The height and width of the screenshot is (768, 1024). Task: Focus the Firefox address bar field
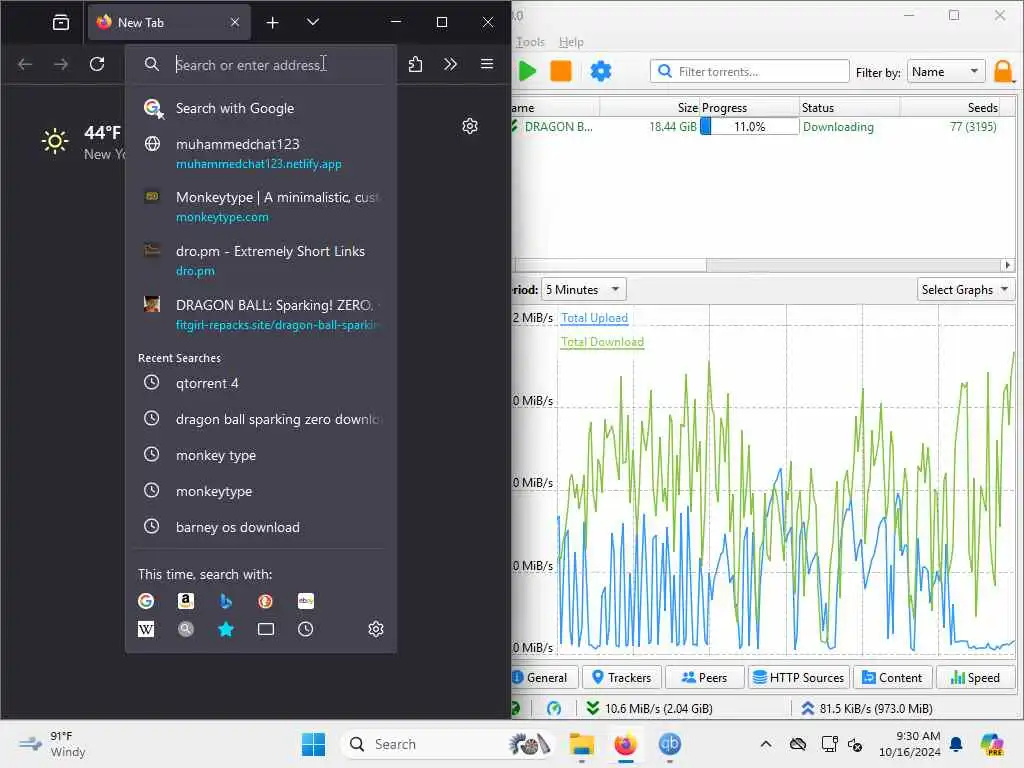click(x=261, y=64)
